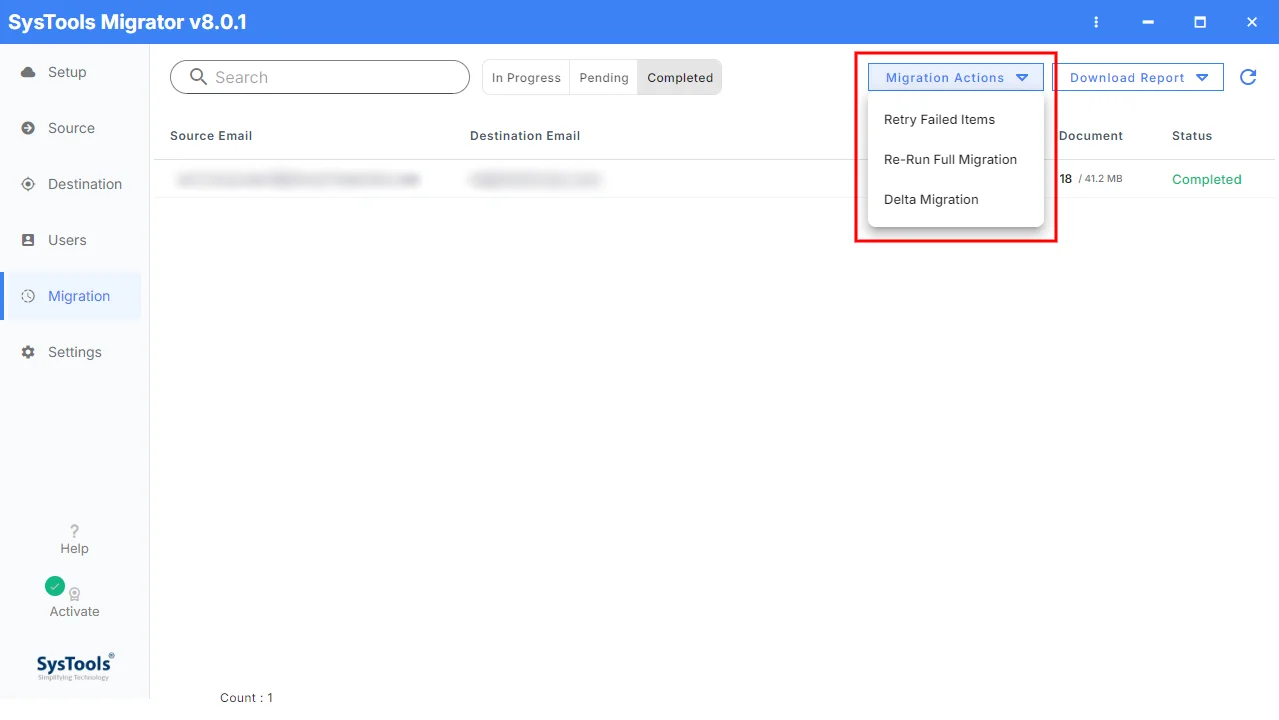
Task: Click the Activate label
Action: [75, 612]
